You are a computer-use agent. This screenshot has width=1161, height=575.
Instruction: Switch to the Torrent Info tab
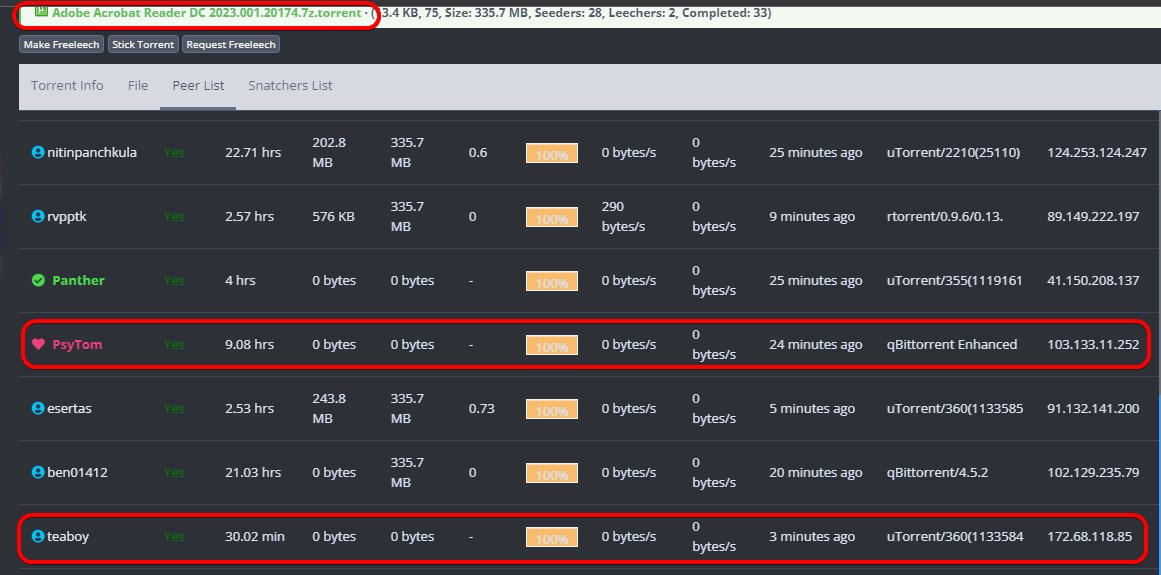click(67, 85)
